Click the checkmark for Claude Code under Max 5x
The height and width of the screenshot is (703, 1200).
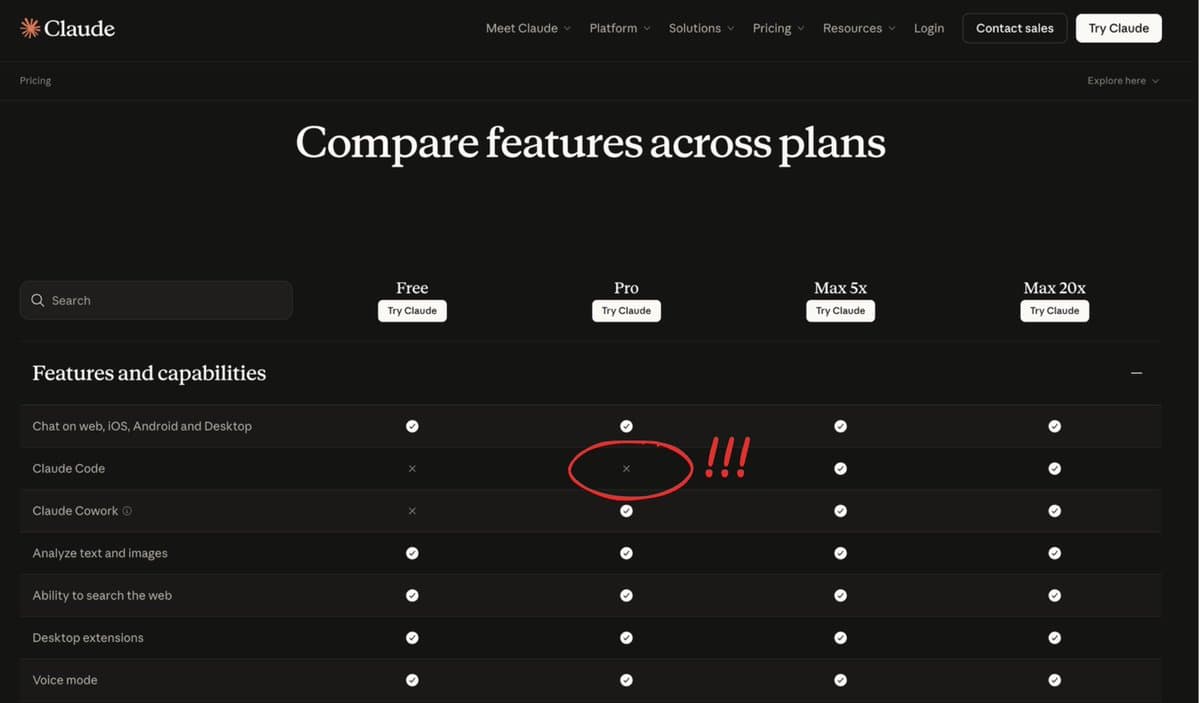(x=840, y=467)
